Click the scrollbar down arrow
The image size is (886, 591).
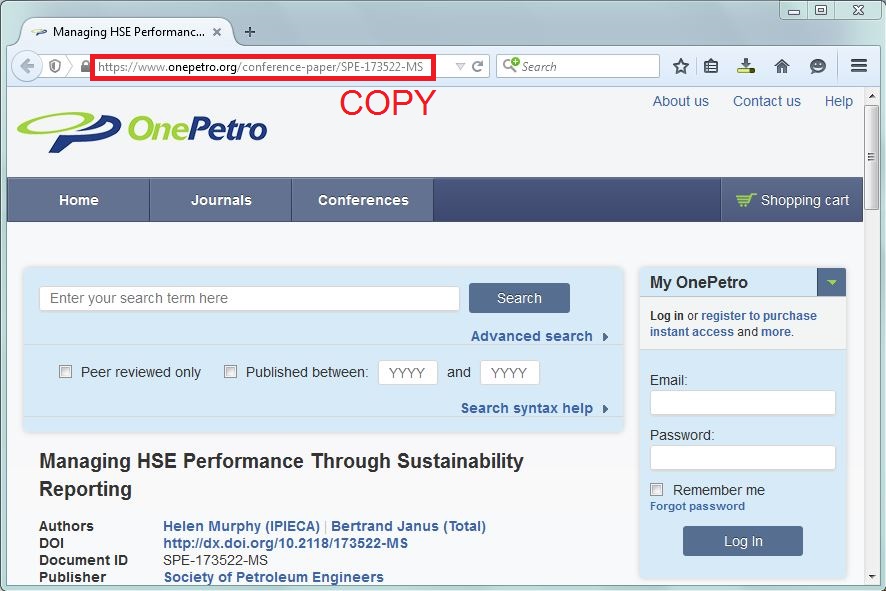(871, 576)
